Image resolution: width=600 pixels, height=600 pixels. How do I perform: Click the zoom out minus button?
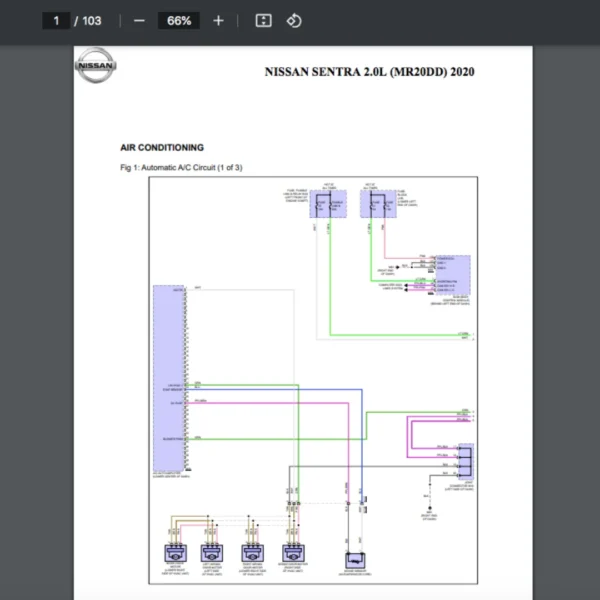(139, 21)
